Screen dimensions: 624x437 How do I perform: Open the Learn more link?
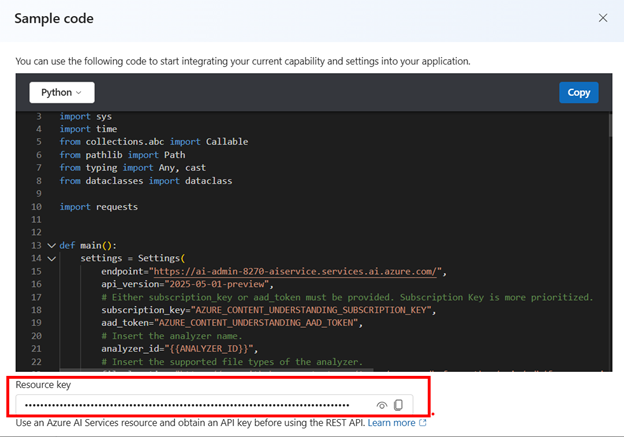[x=391, y=423]
